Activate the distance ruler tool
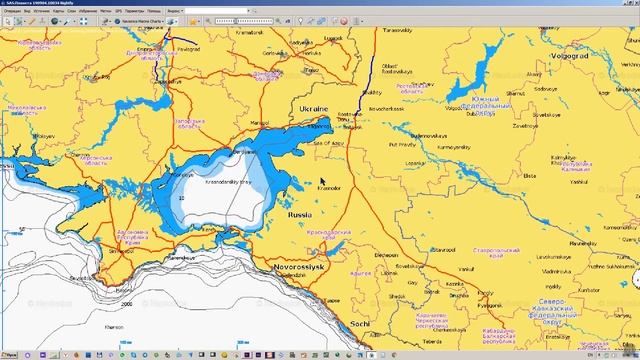 (32, 21)
